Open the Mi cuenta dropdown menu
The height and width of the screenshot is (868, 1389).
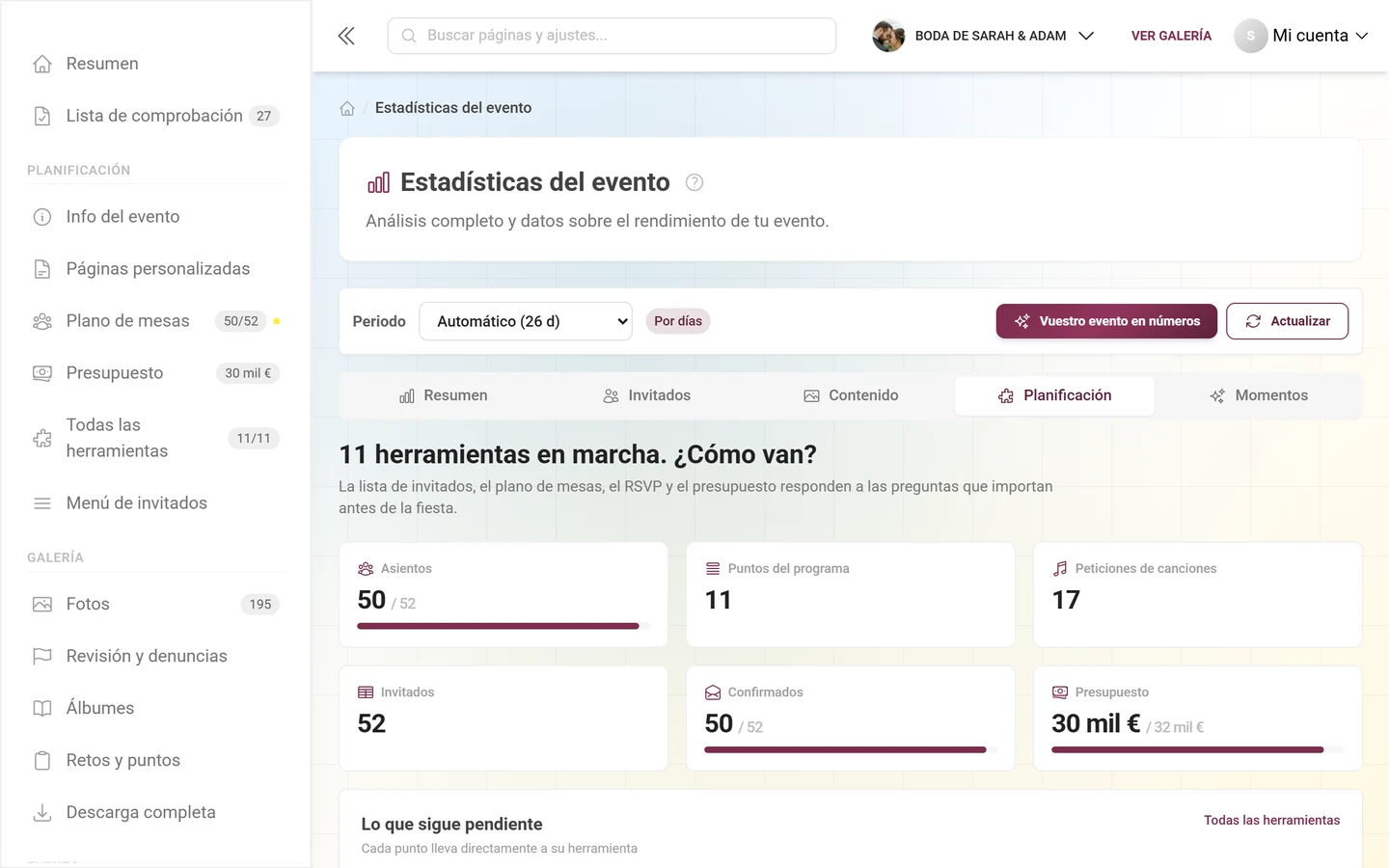1302,36
